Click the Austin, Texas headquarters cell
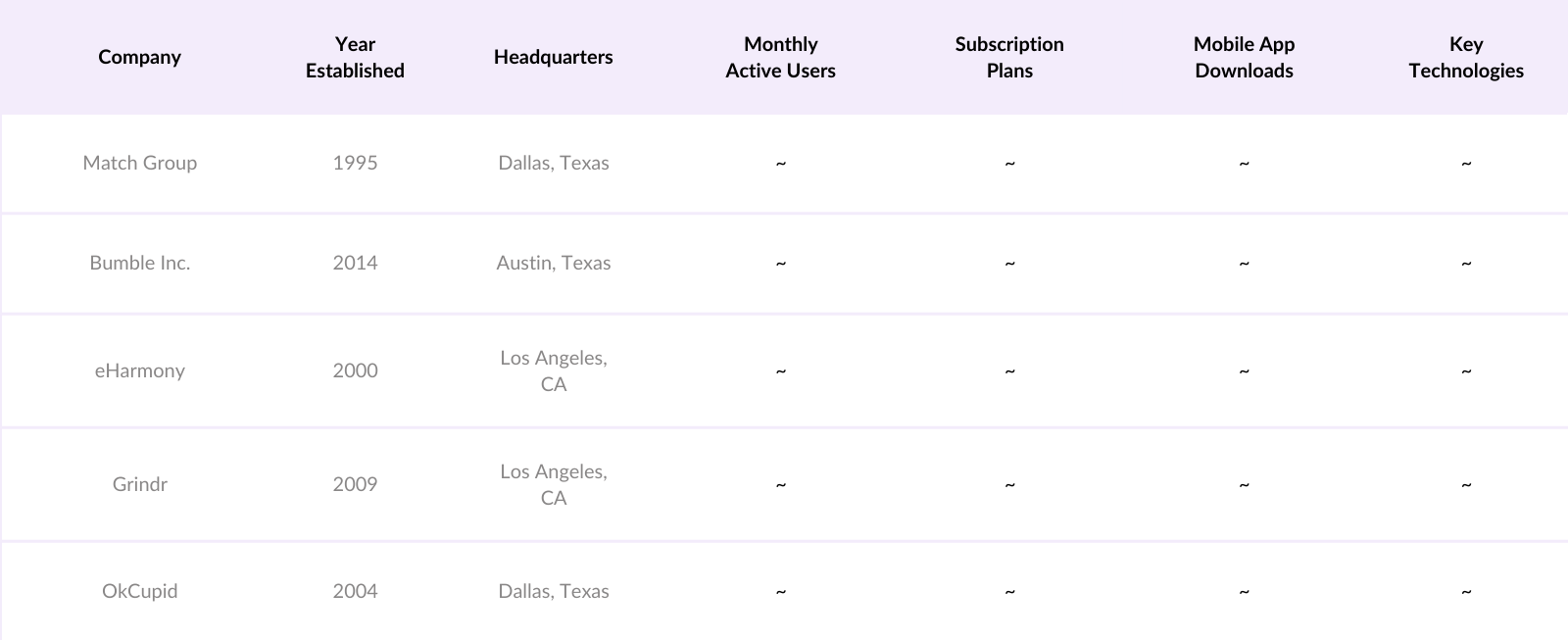Viewport: 1568px width, 640px height. 553,263
